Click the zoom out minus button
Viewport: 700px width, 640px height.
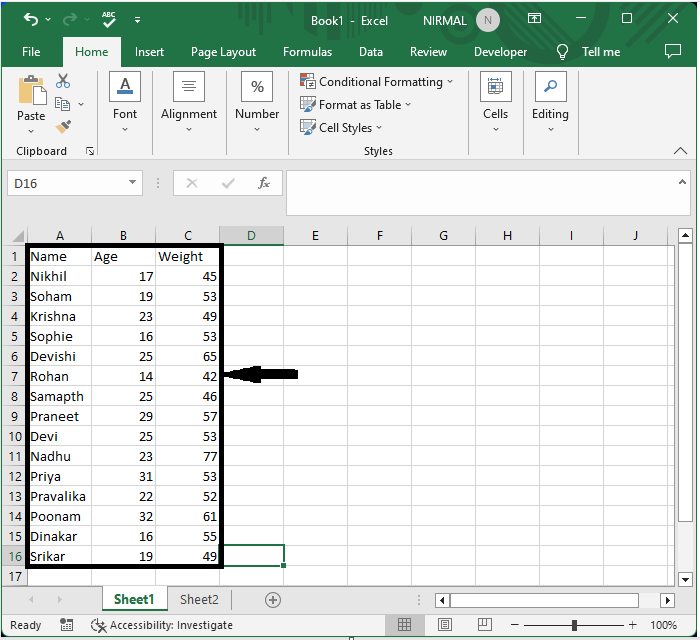click(515, 625)
